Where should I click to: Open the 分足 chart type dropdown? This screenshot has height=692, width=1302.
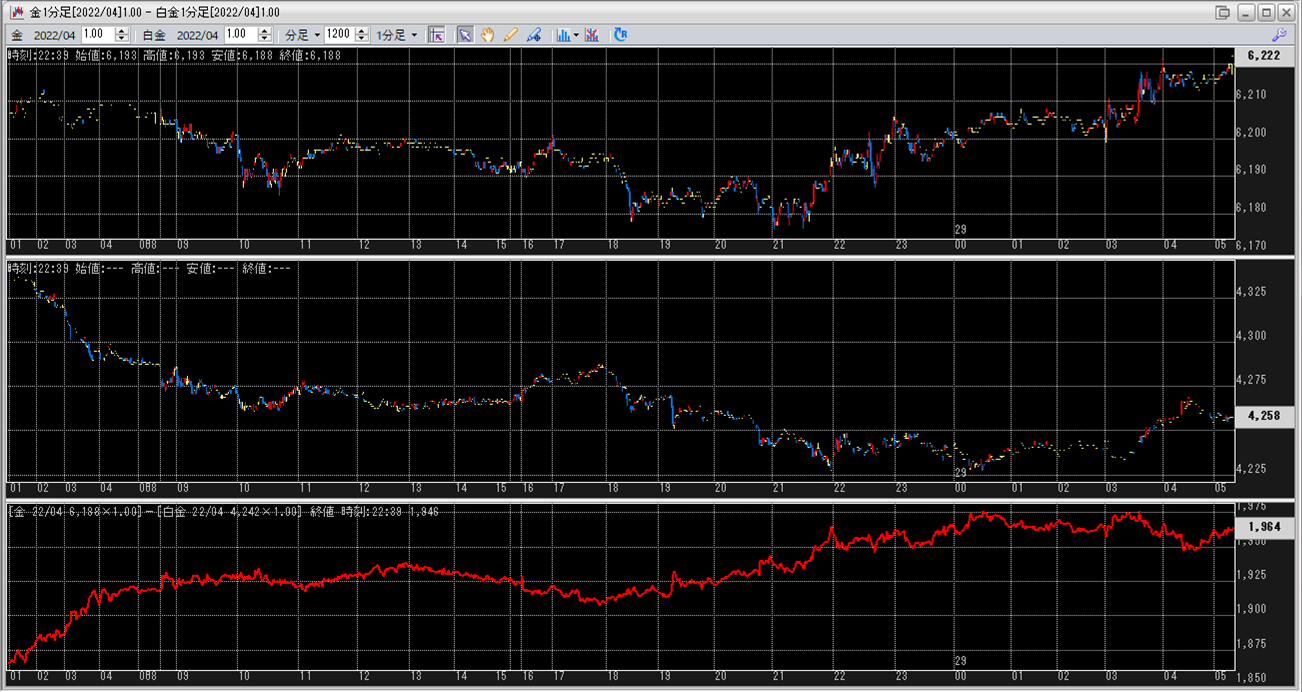[303, 35]
